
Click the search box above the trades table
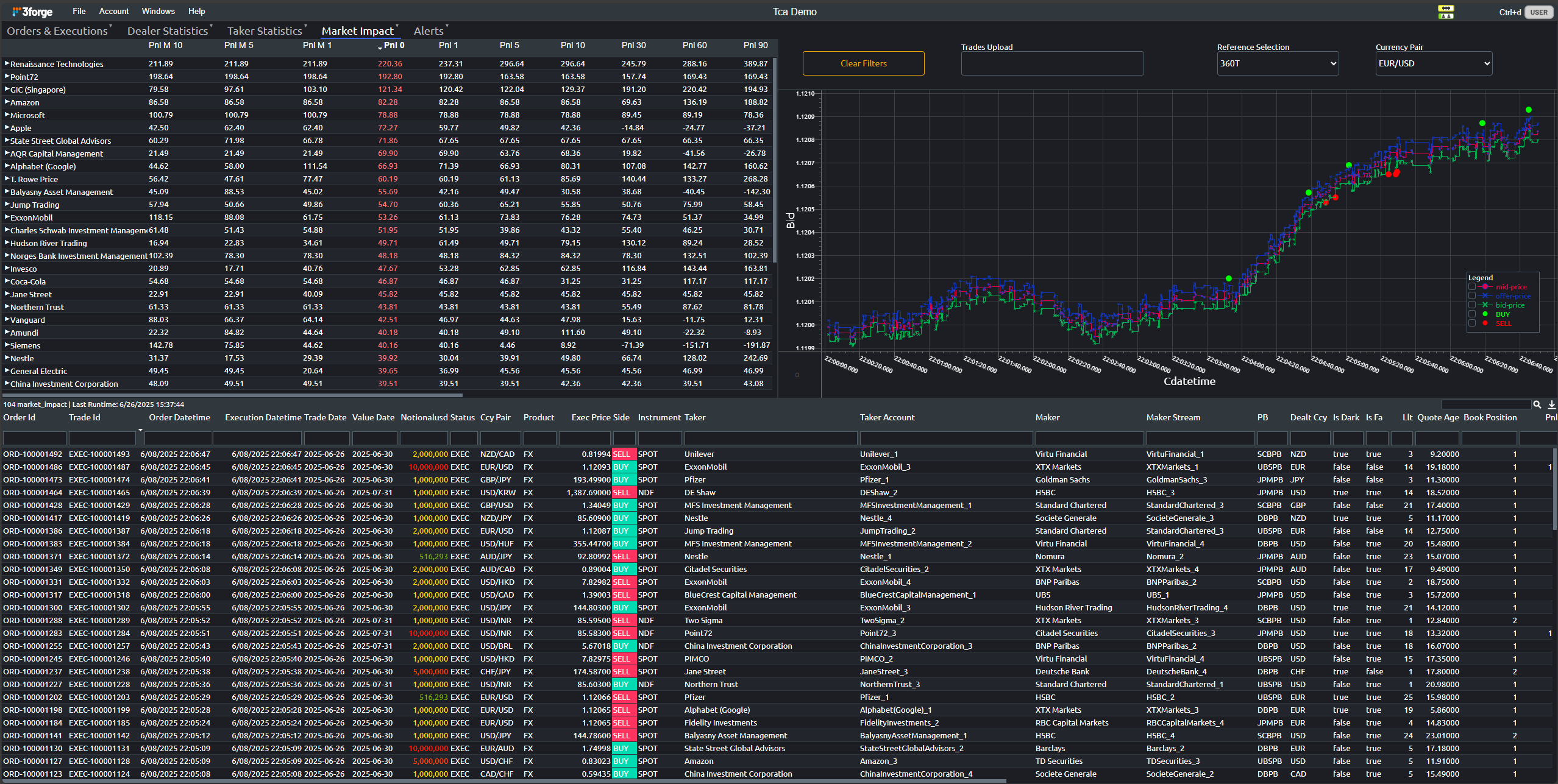tap(1486, 404)
